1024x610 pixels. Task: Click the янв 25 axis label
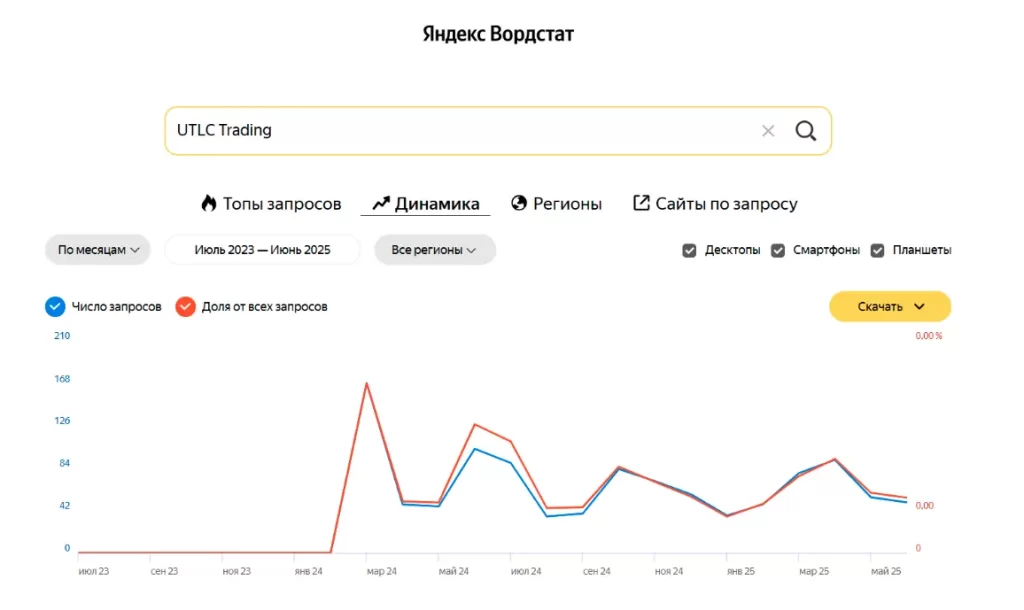[741, 571]
